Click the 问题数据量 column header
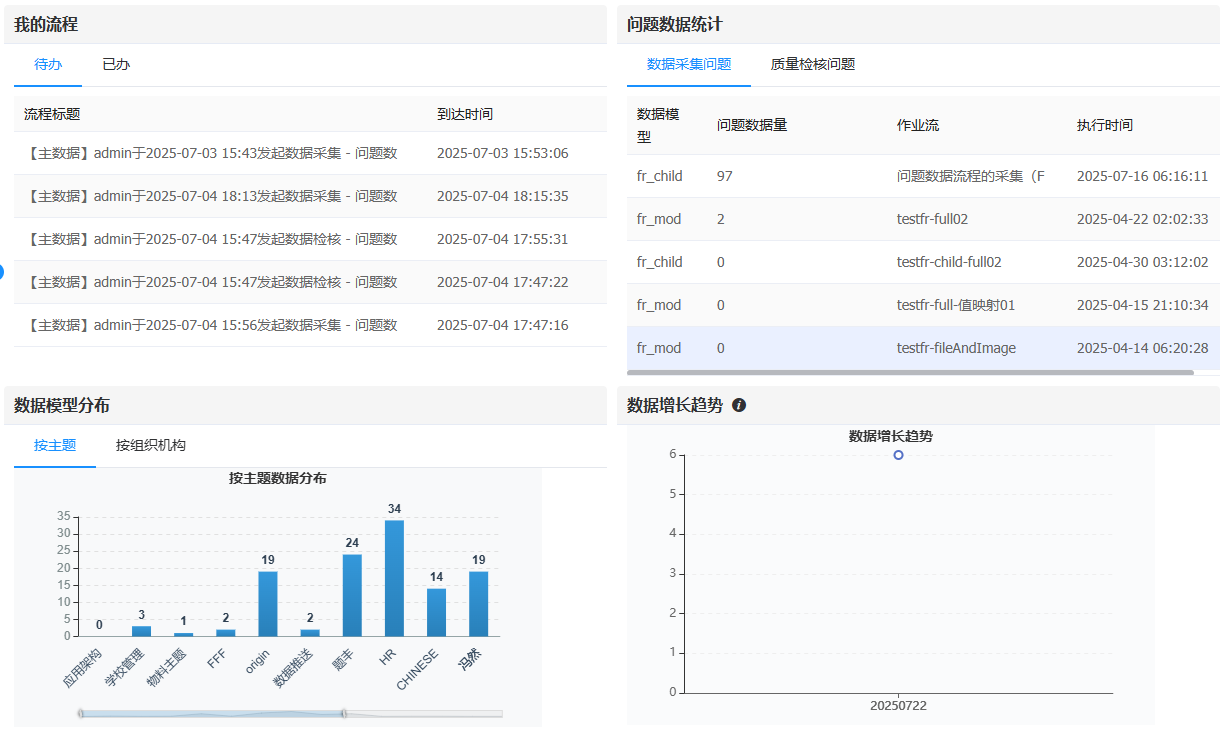 [x=752, y=126]
